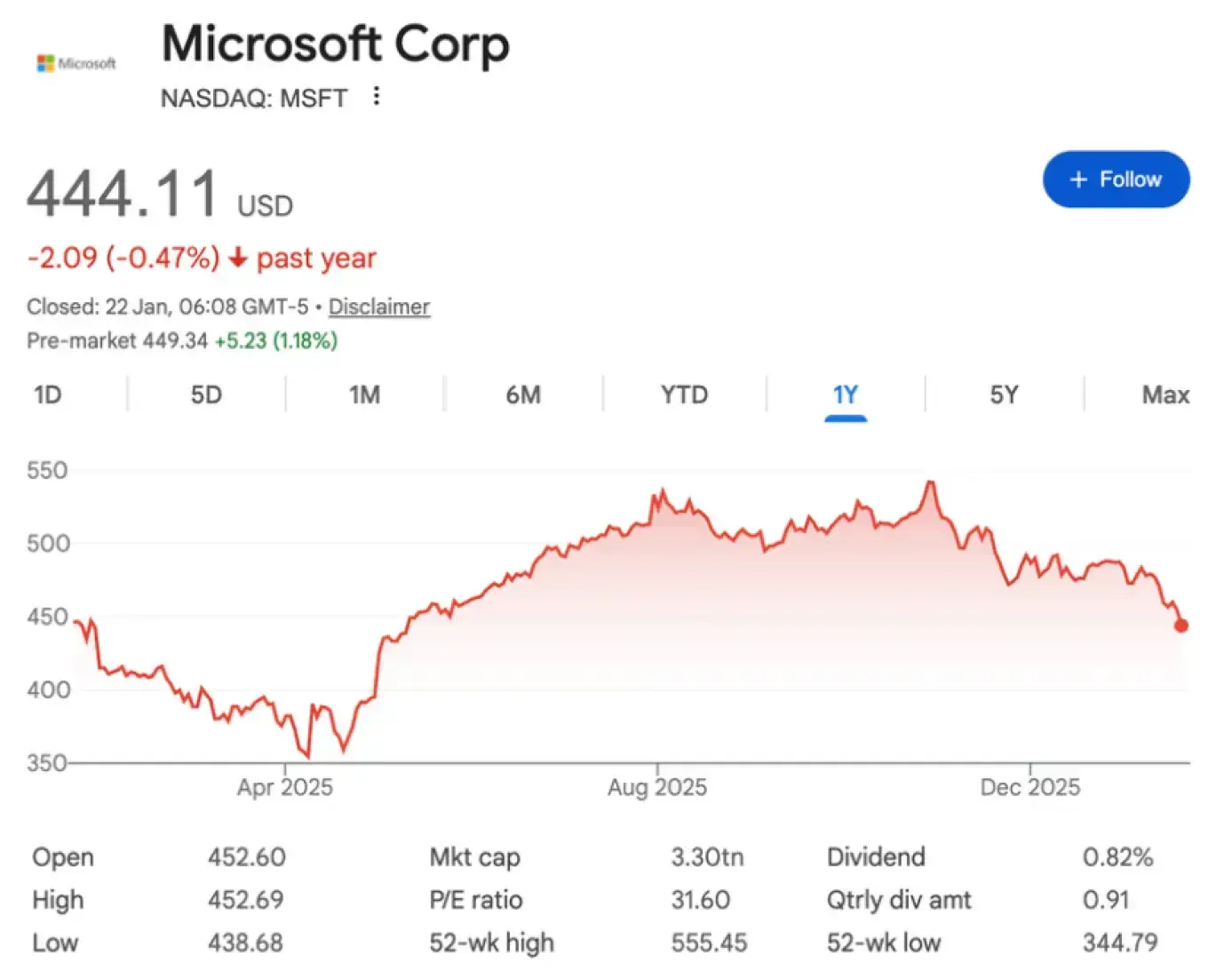The width and height of the screenshot is (1208, 980).
Task: Click the Apr 2025 axis label
Action: [285, 787]
